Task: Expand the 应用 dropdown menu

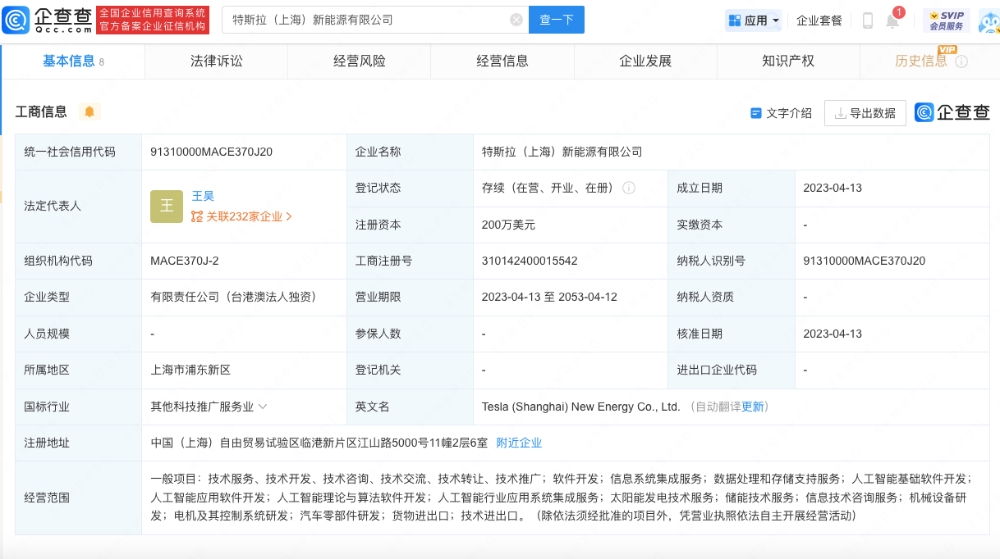Action: (x=754, y=20)
